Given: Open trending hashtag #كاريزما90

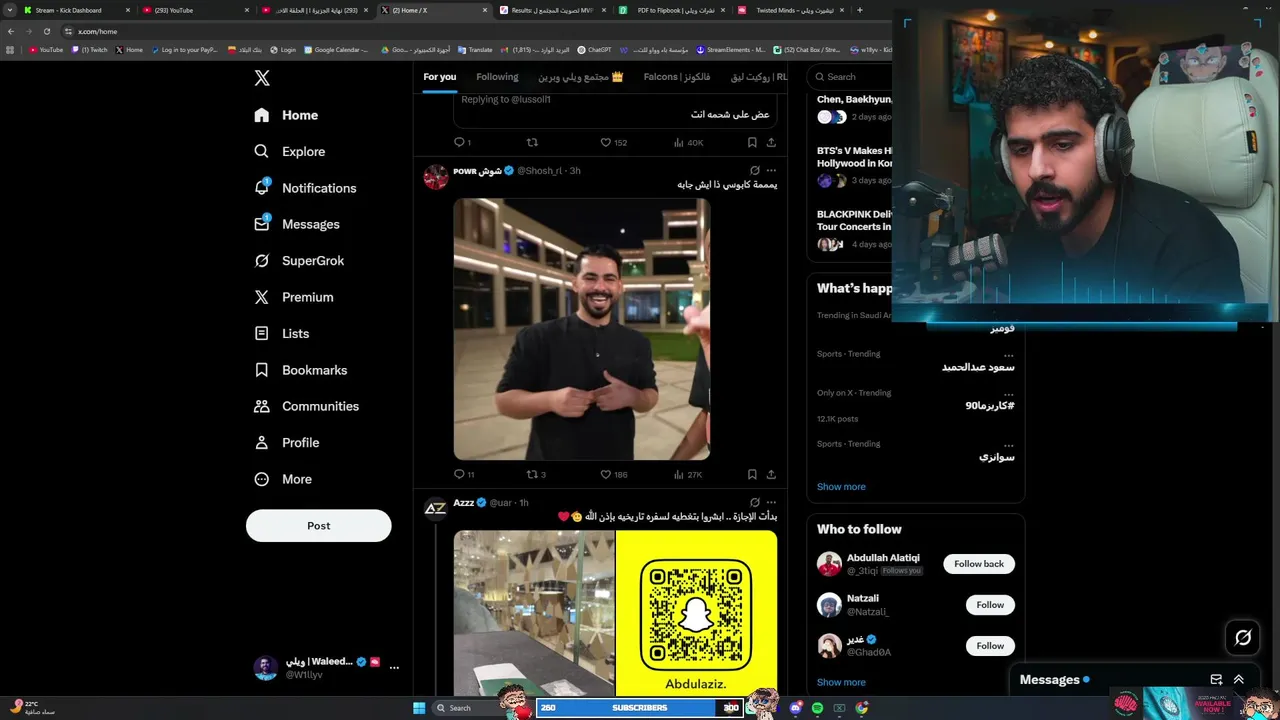Looking at the screenshot, I should point(990,406).
